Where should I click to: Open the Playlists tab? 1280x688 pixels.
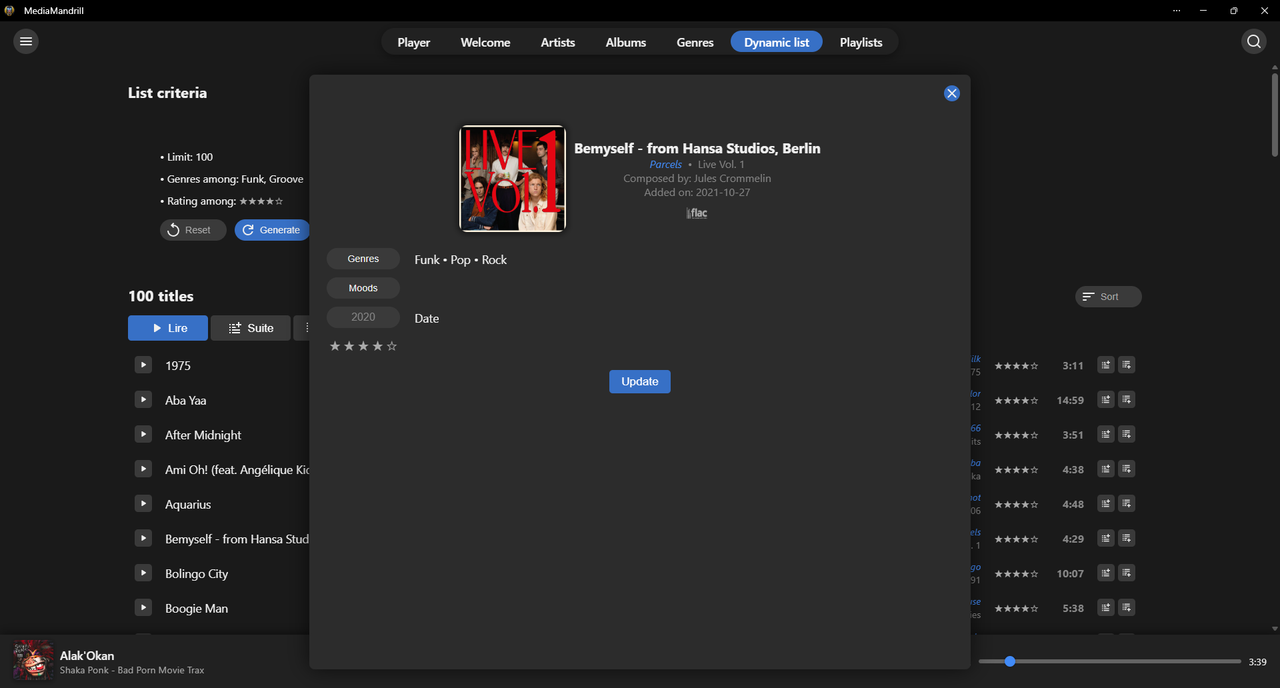pyautogui.click(x=861, y=42)
